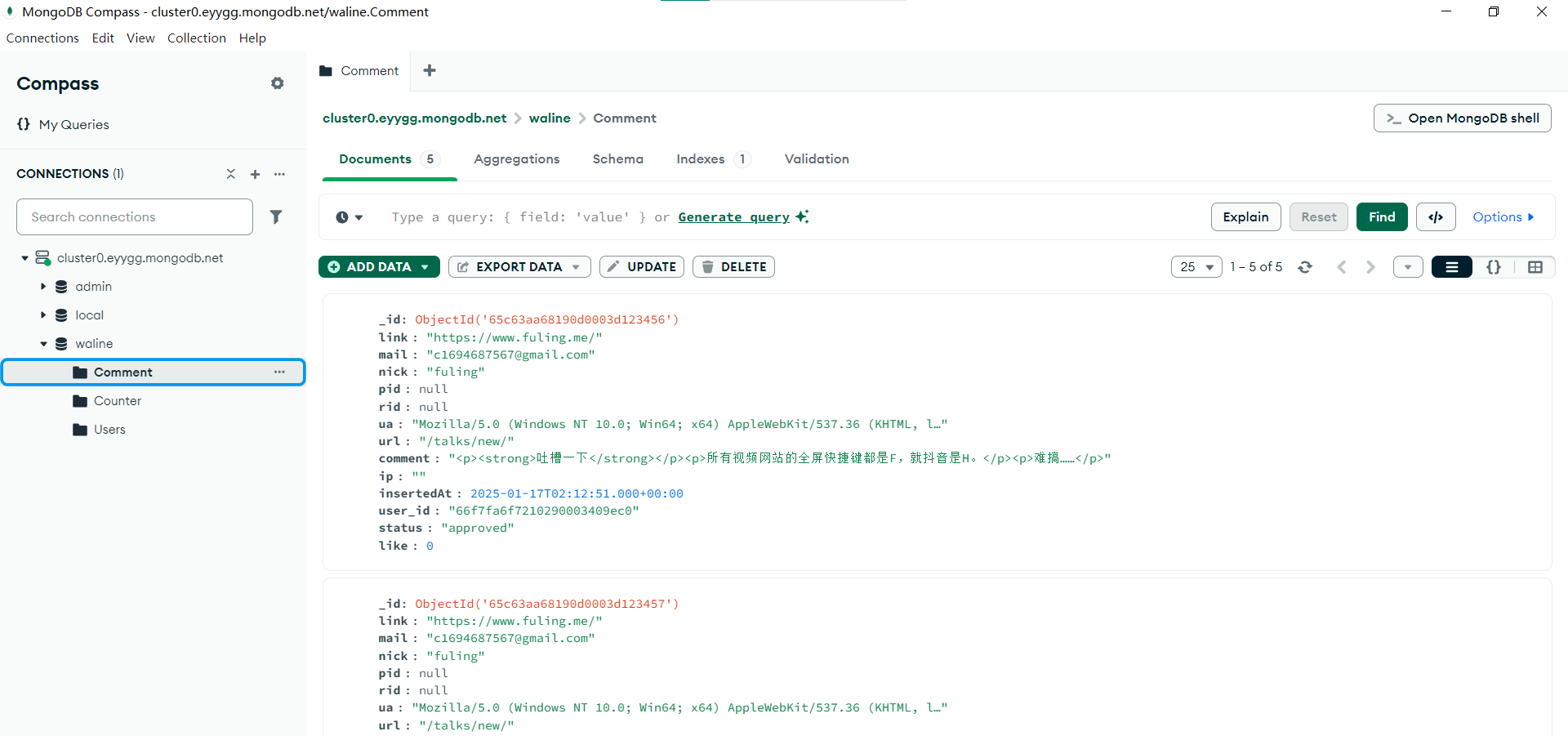This screenshot has height=736, width=1568.
Task: Expand the local database
Action: click(43, 315)
